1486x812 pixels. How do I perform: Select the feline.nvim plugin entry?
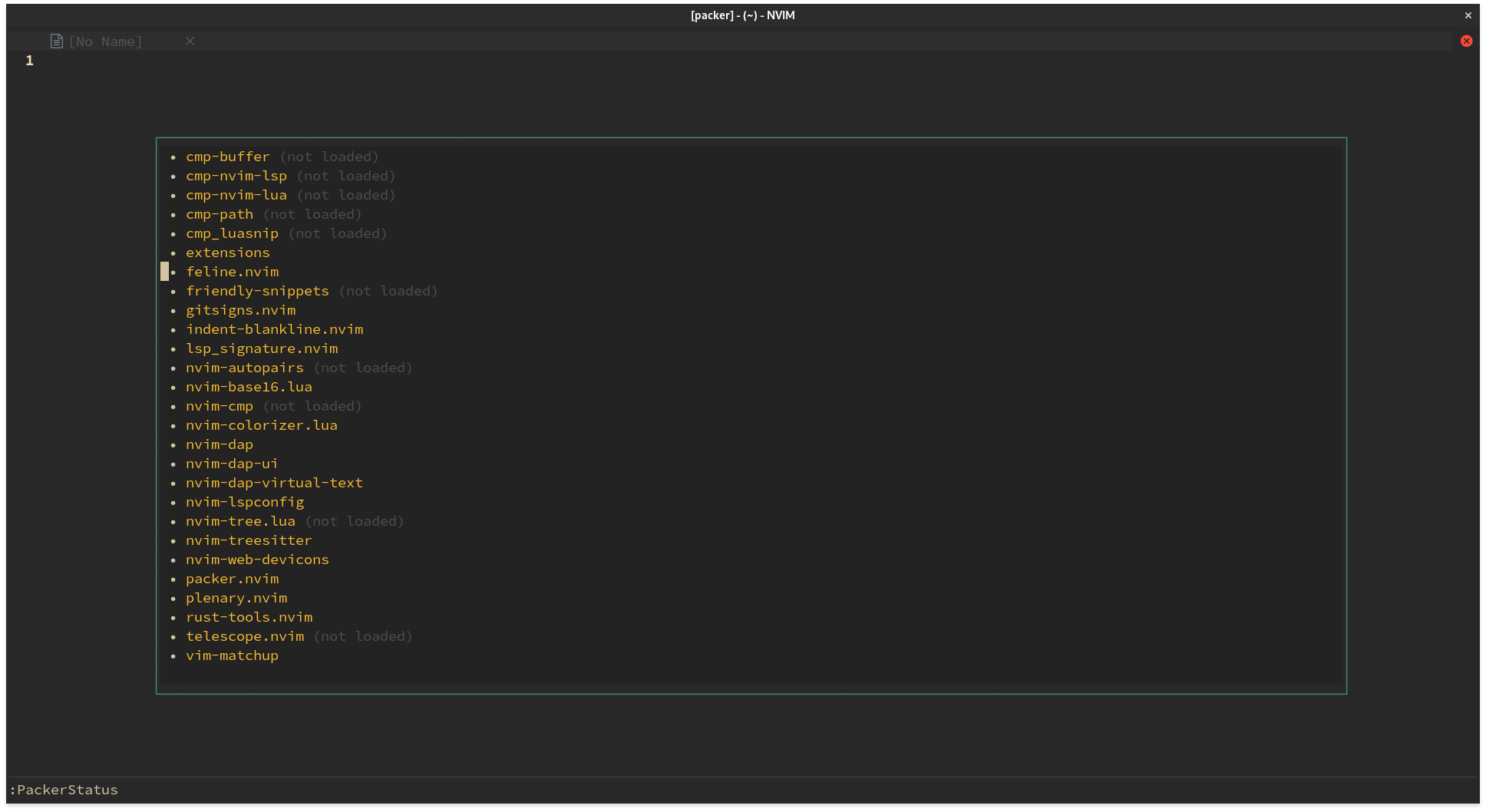click(x=233, y=272)
